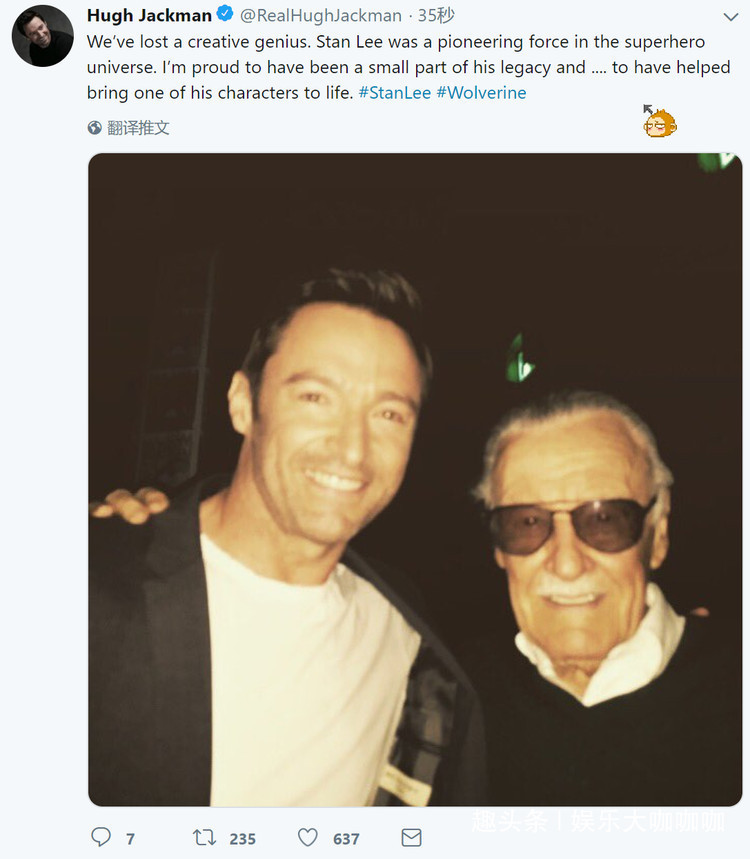Open the #StanLee hashtag
The height and width of the screenshot is (859, 750).
click(x=393, y=93)
